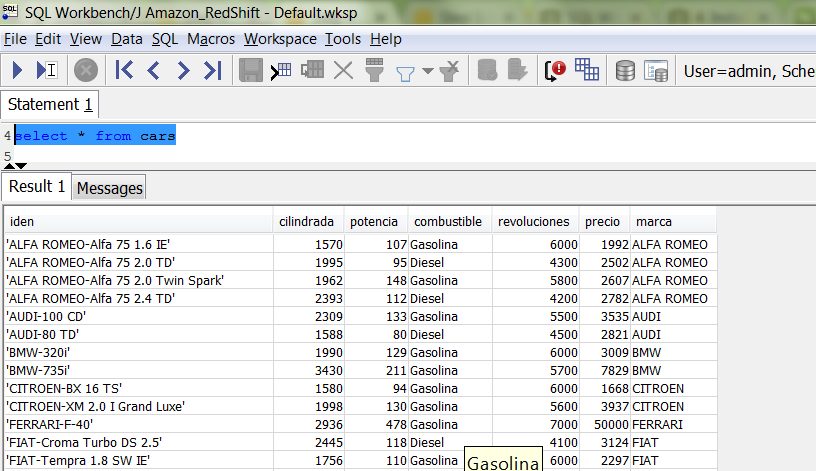
Task: Switch to the Result 1 tab
Action: (36, 186)
